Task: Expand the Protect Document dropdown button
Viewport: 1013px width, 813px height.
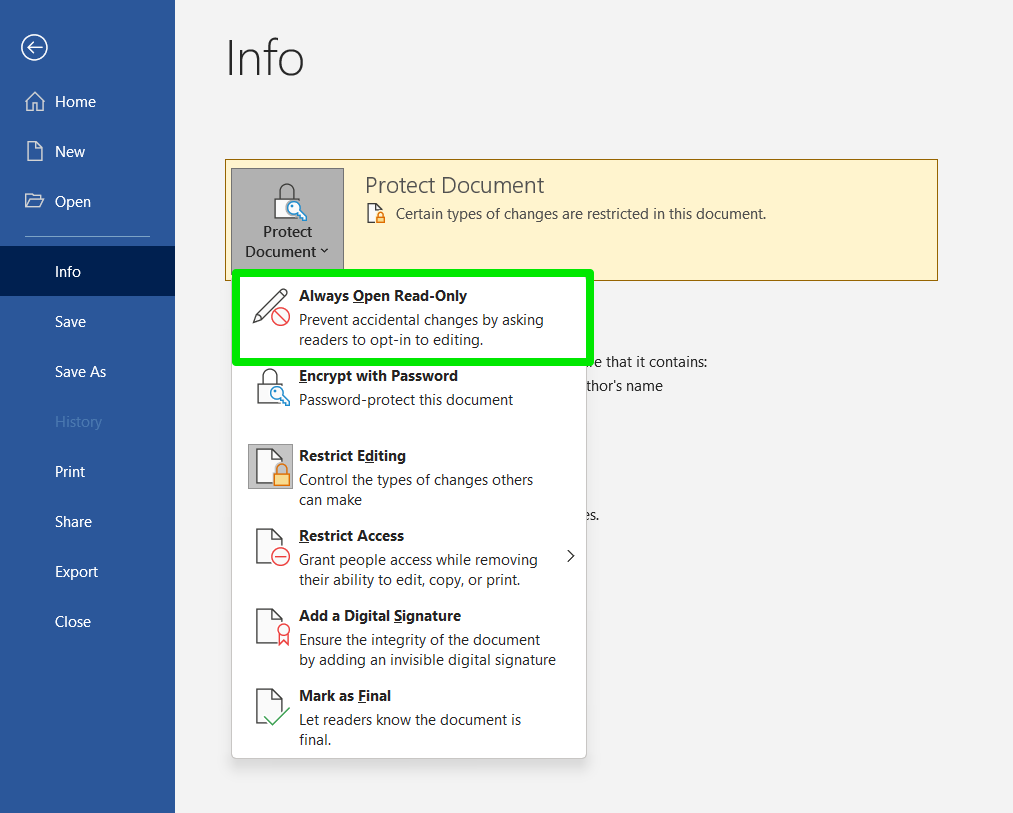Action: click(x=287, y=221)
